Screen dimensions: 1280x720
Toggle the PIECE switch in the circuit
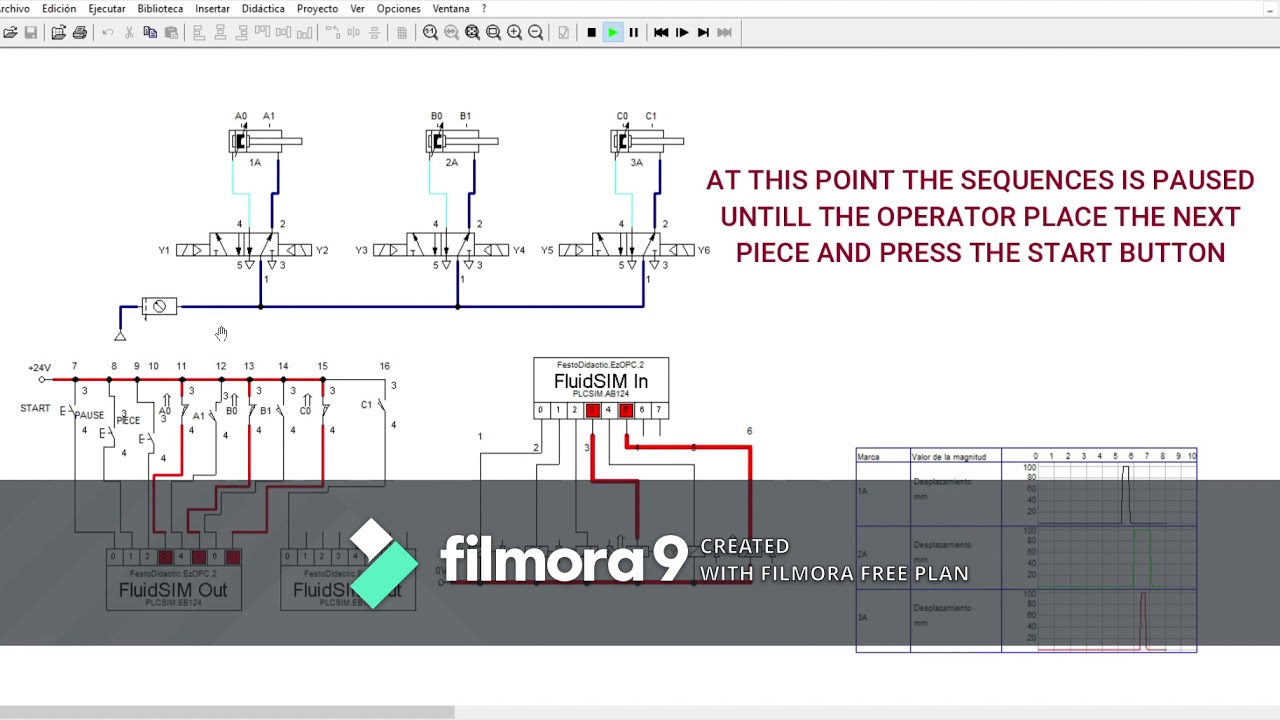pos(148,438)
